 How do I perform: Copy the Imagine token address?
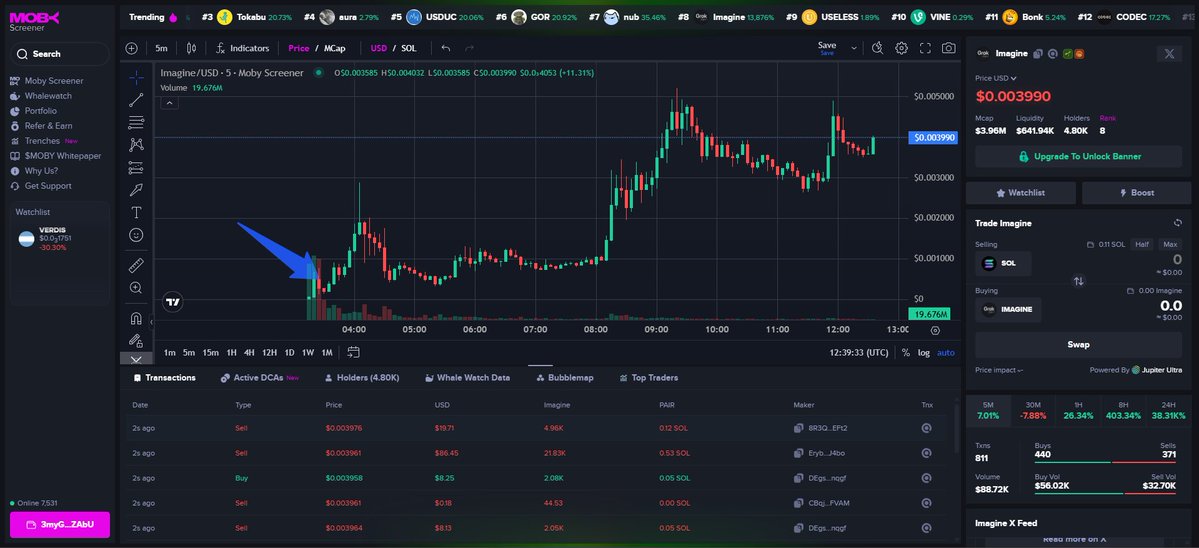1038,54
